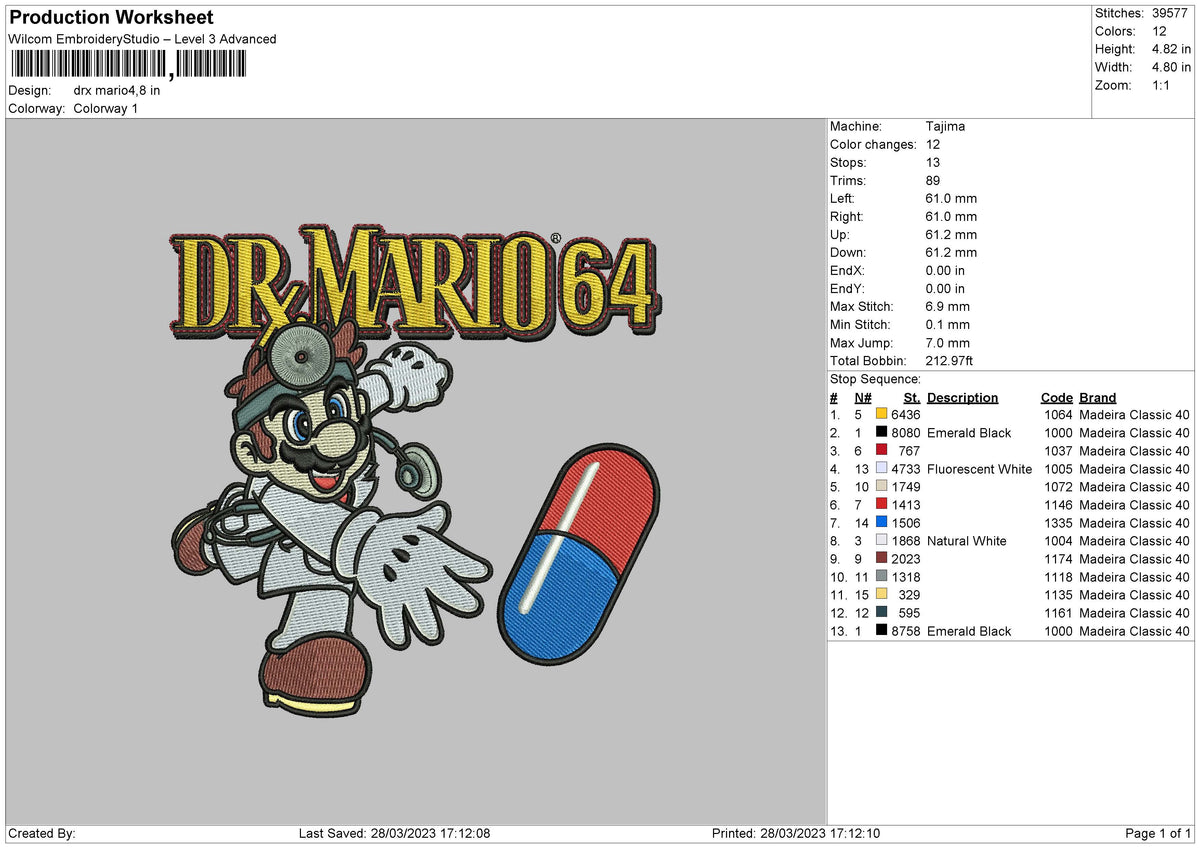The image size is (1200, 848).
Task: Select the blue 1506 thread swatch in row 7
Action: click(880, 523)
